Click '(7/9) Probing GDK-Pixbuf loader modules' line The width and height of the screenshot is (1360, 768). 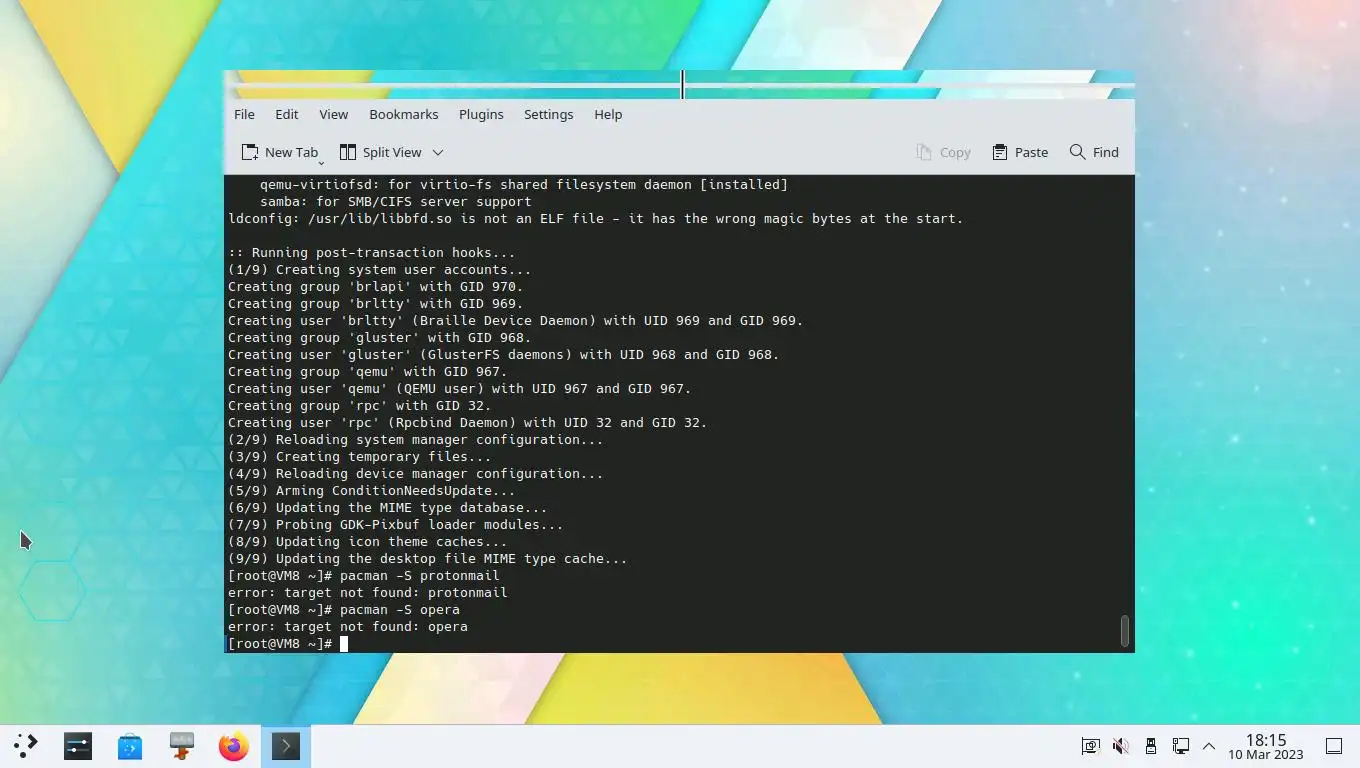[396, 525]
